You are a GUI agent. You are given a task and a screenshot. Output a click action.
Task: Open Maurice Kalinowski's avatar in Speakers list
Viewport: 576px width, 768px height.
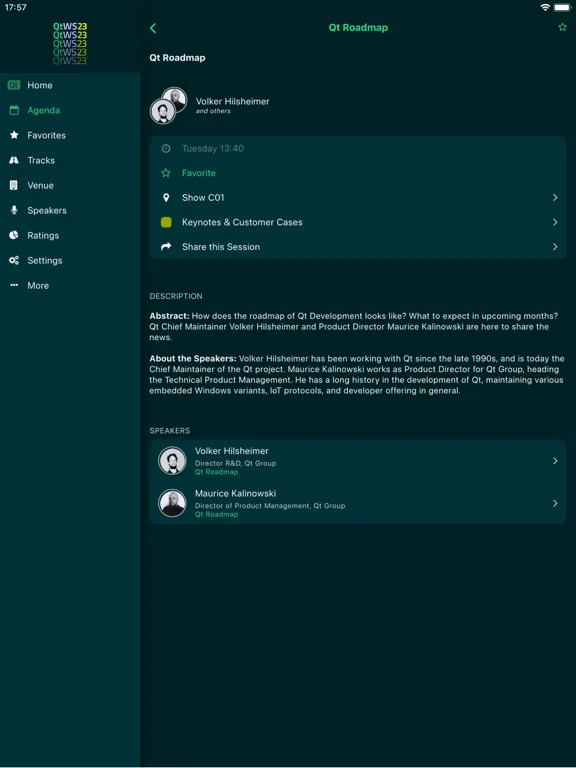click(172, 503)
